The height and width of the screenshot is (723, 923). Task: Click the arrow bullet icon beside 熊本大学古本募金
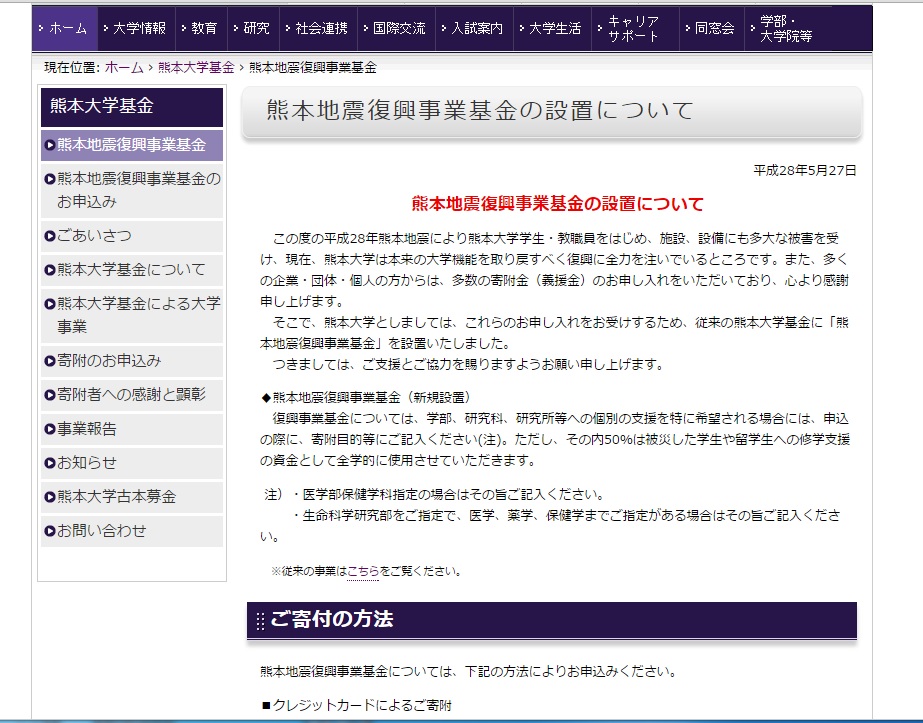[x=50, y=497]
